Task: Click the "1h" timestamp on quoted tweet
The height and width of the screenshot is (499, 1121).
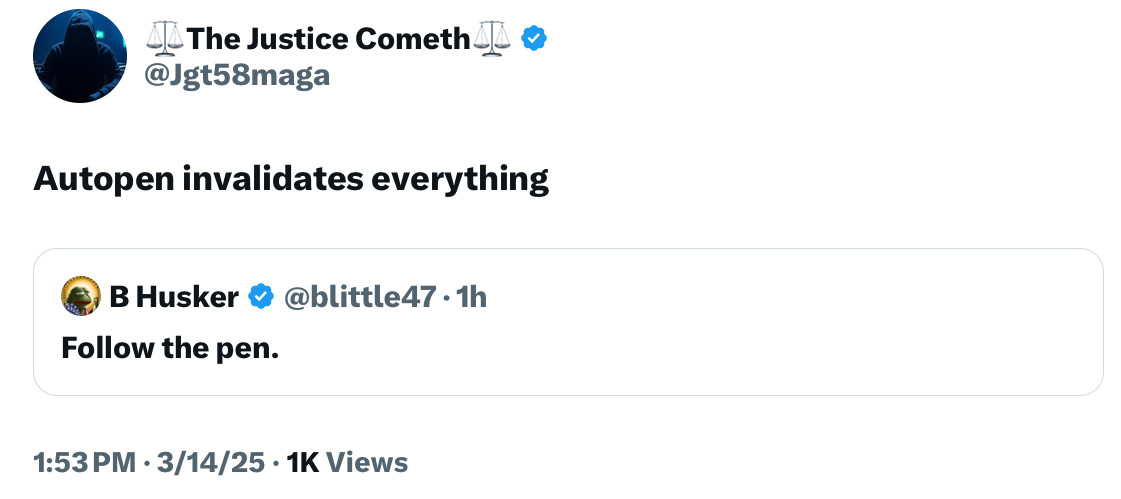Action: point(471,296)
